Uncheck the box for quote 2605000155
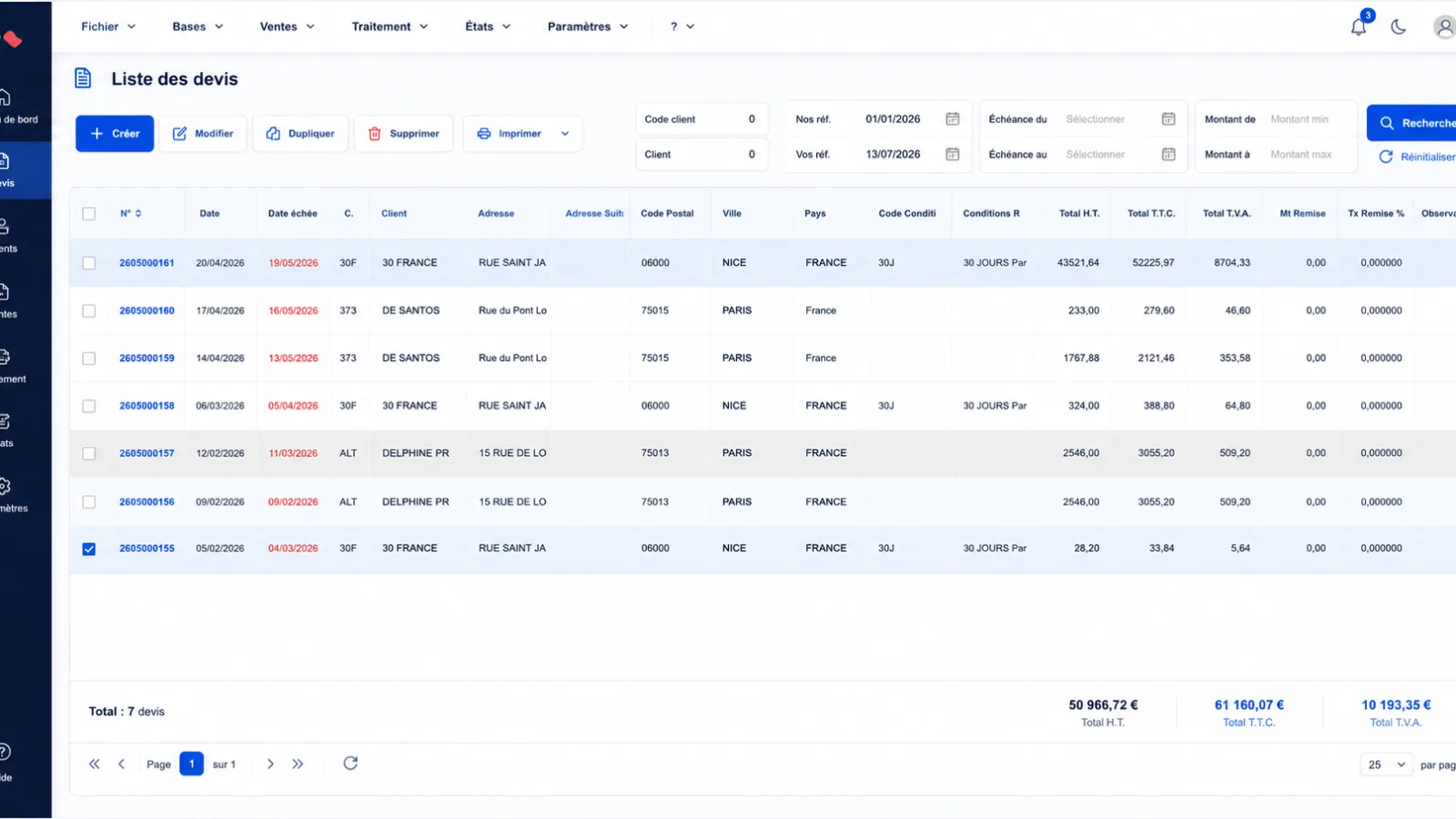The height and width of the screenshot is (819, 1456). pyautogui.click(x=88, y=549)
